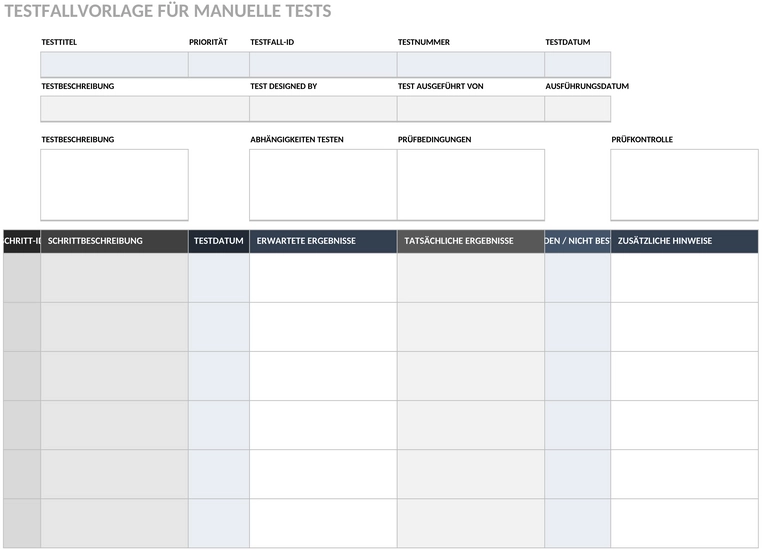Focus the large box under PRÜFBEDINGUNGEN

coord(471,185)
